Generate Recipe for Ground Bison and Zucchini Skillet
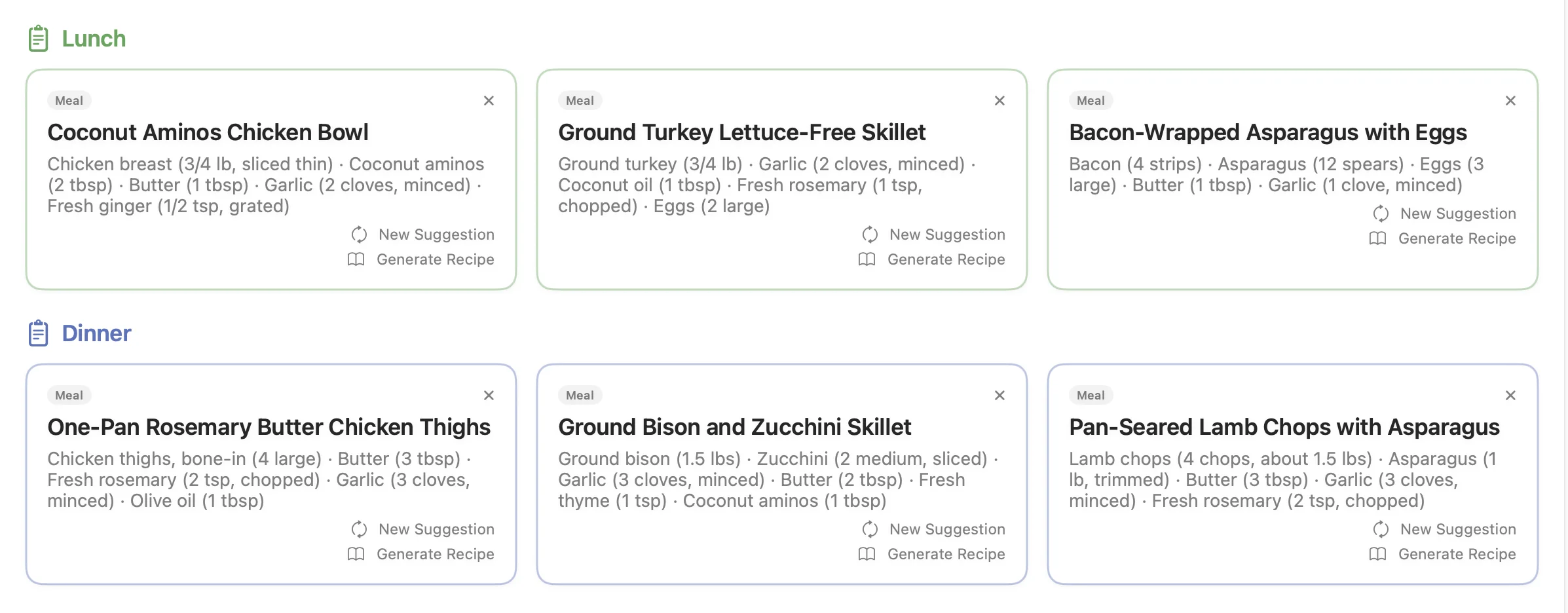The image size is (1568, 613). [x=946, y=554]
